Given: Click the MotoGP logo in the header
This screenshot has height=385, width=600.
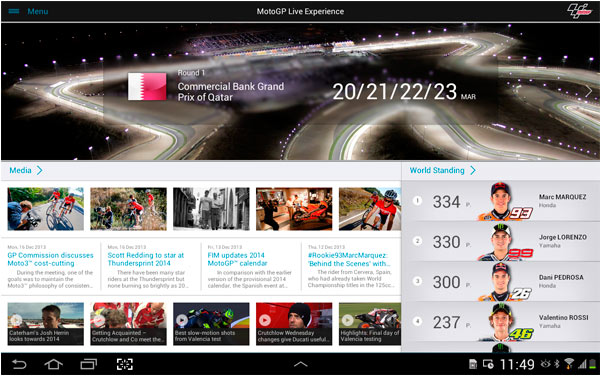Looking at the screenshot, I should (579, 11).
